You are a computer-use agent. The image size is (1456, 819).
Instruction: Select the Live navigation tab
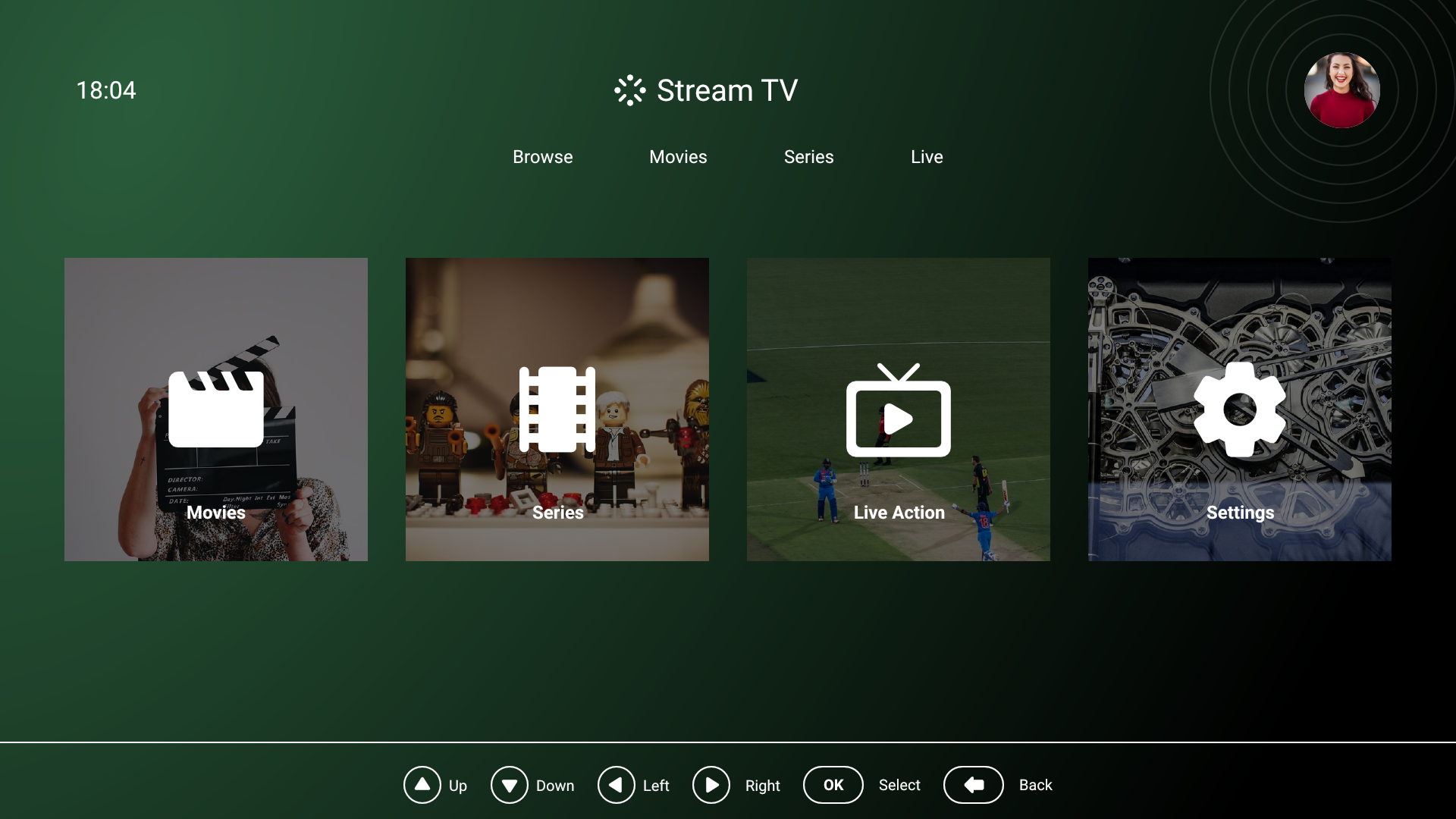927,157
